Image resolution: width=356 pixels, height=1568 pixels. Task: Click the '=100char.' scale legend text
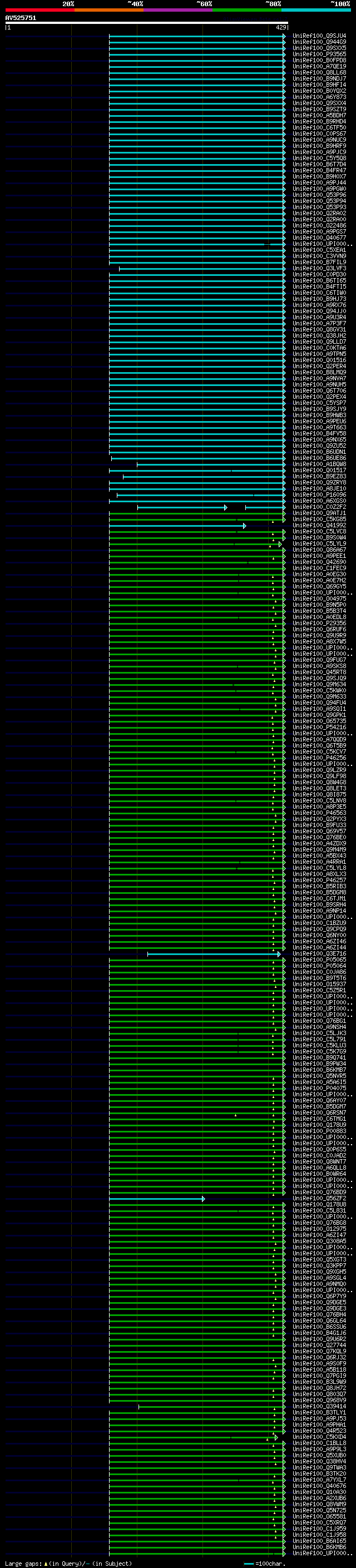269,1564
